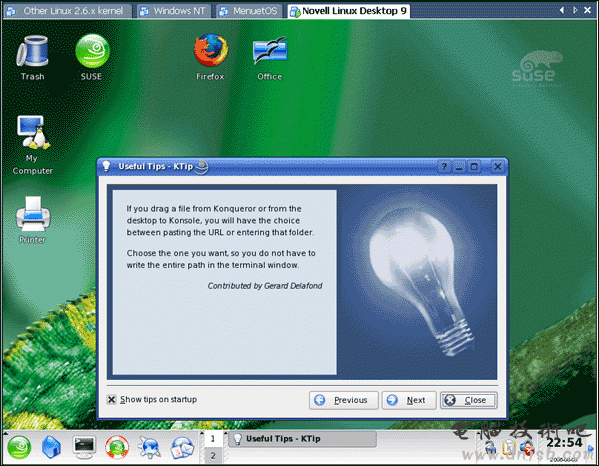
Task: Disable Show tips on startup checkbox
Action: click(111, 400)
